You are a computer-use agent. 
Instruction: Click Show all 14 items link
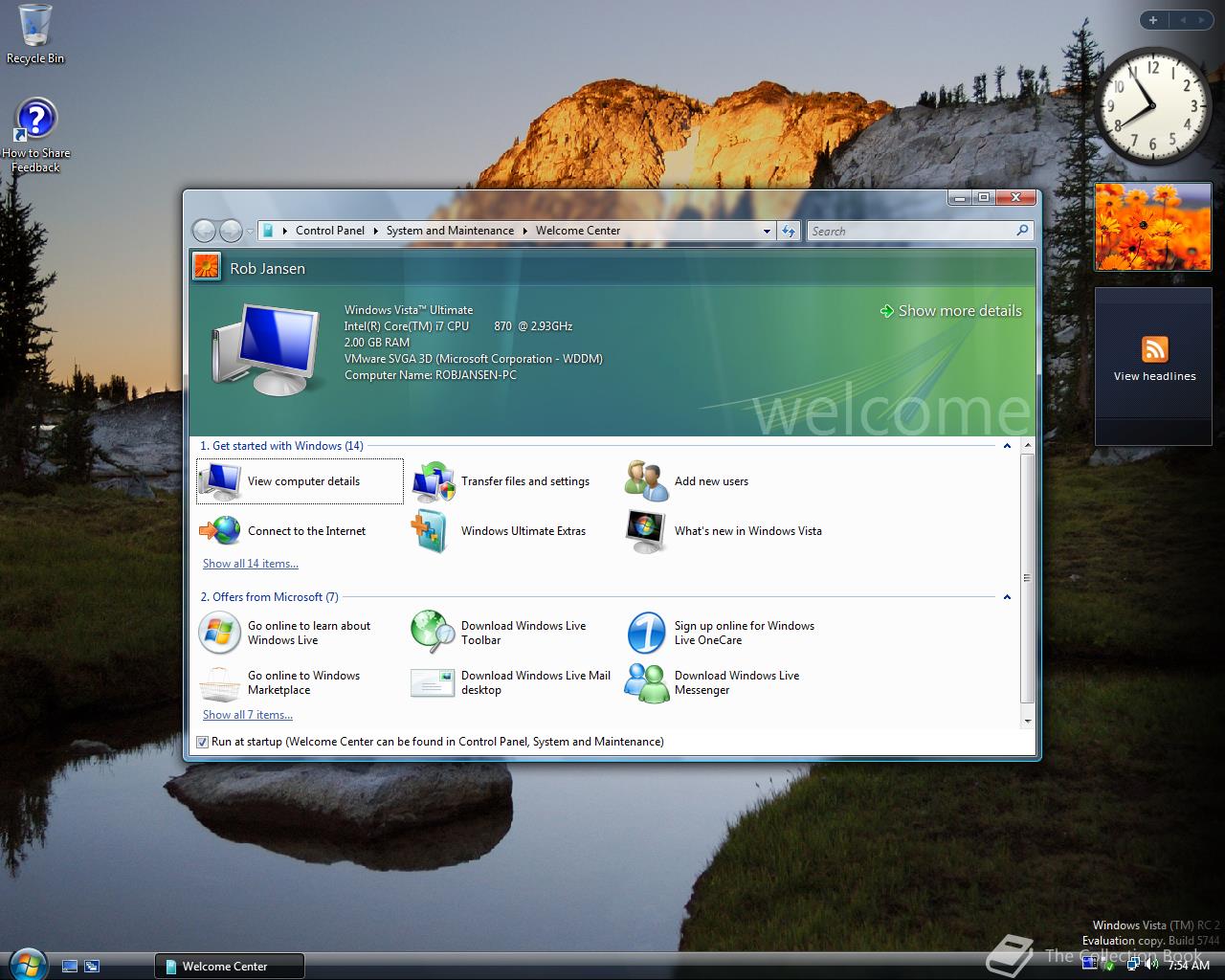pyautogui.click(x=251, y=564)
